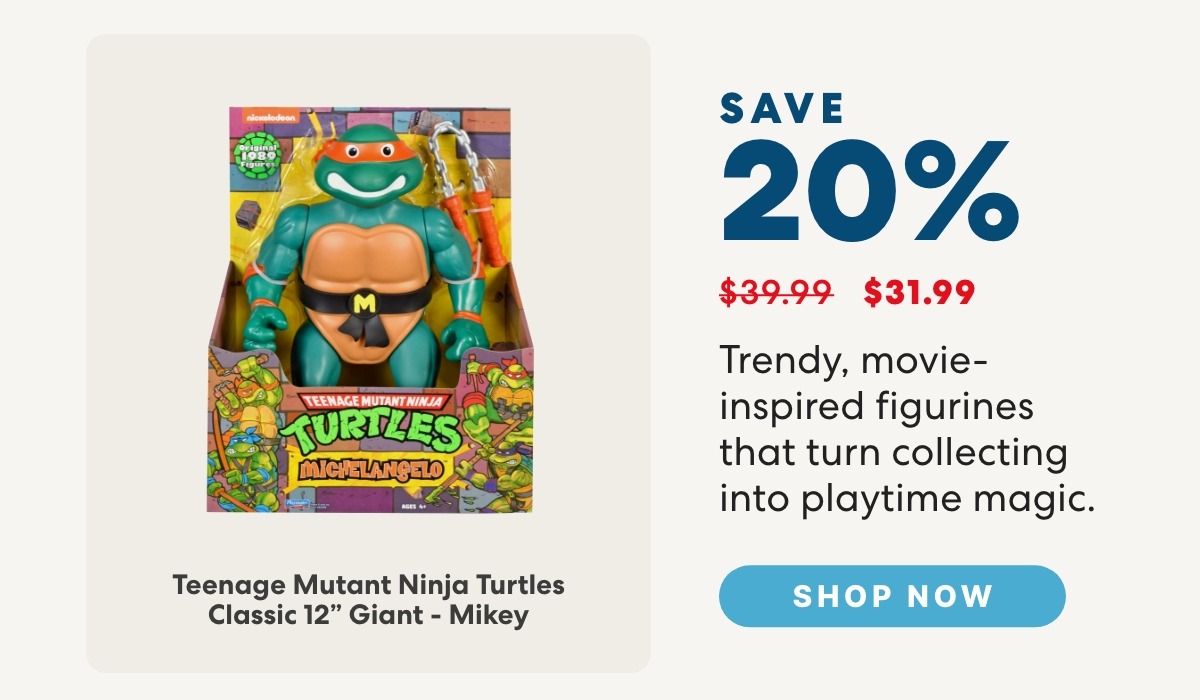Click the SHOP NOW button

tap(892, 596)
